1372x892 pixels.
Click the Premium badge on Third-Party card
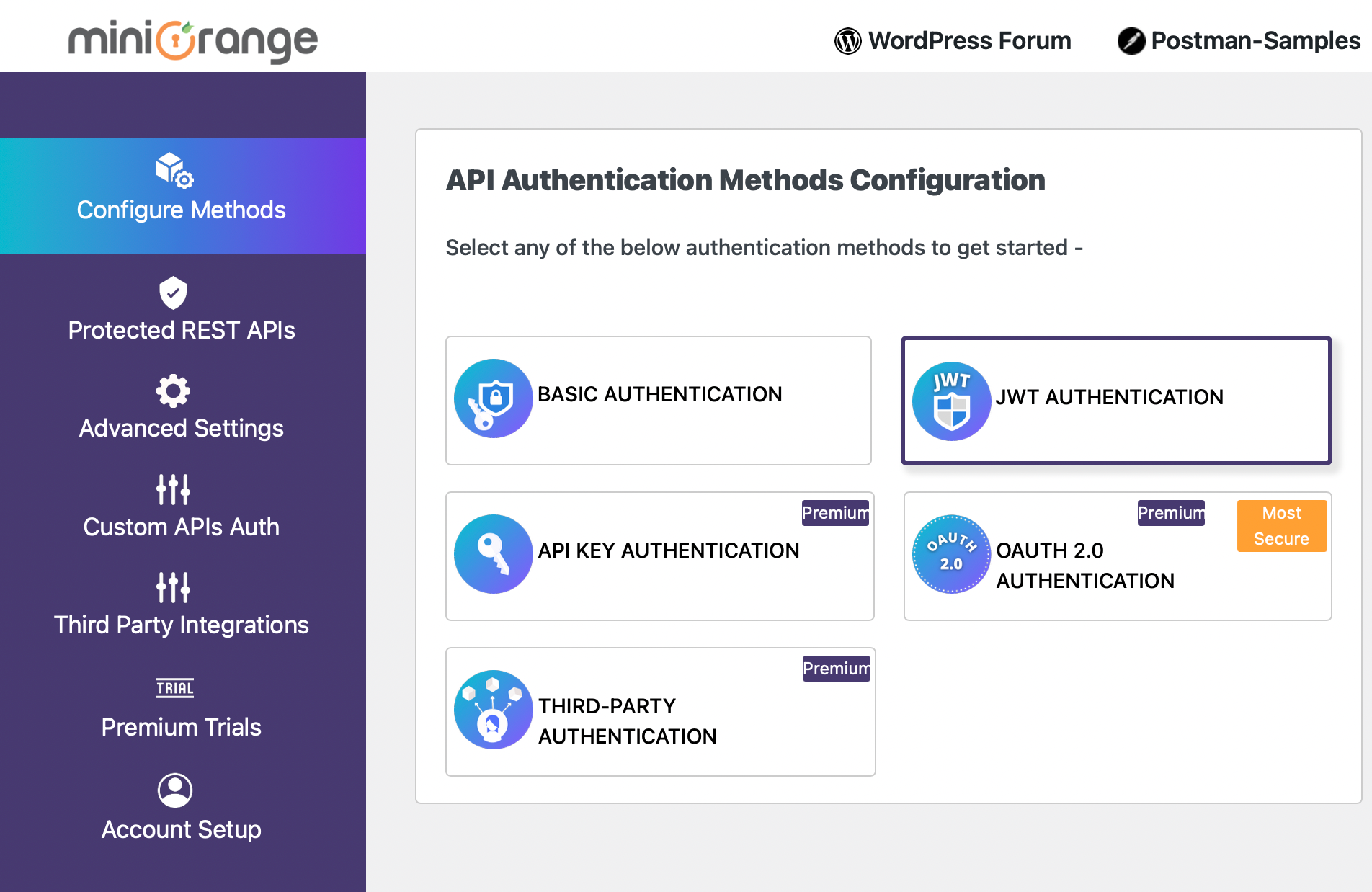837,669
